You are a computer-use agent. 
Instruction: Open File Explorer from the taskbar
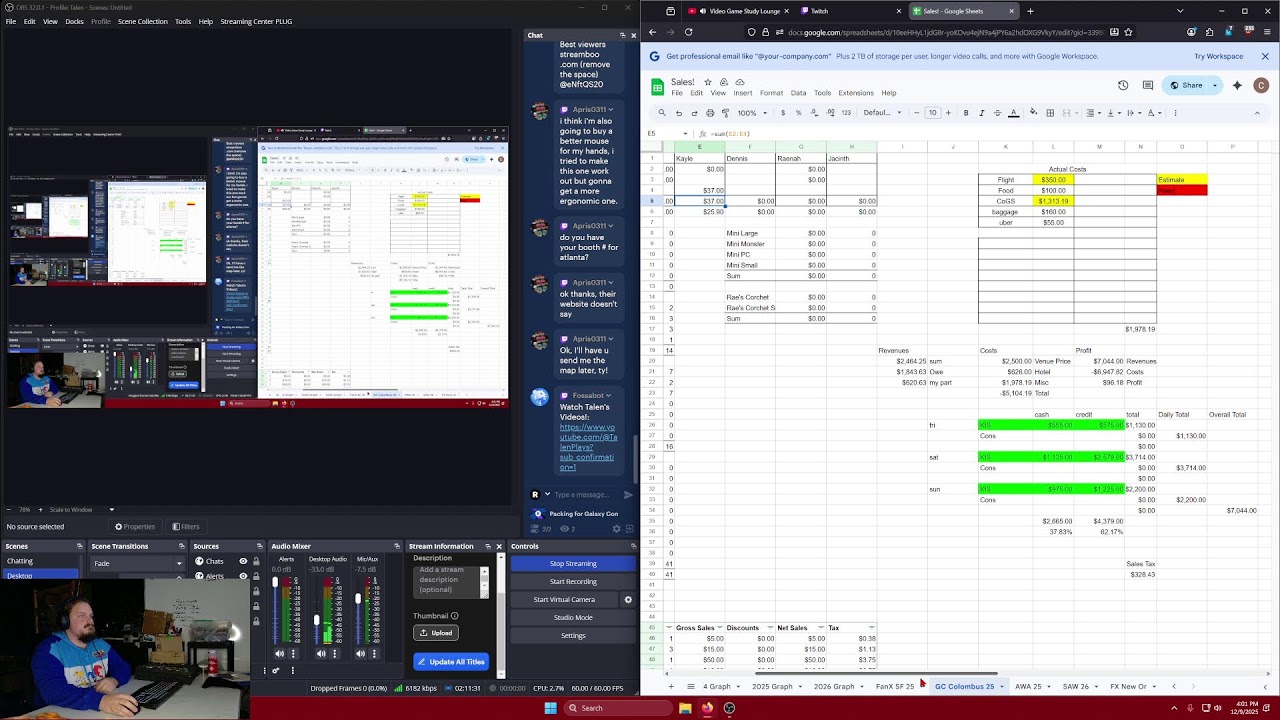(685, 708)
